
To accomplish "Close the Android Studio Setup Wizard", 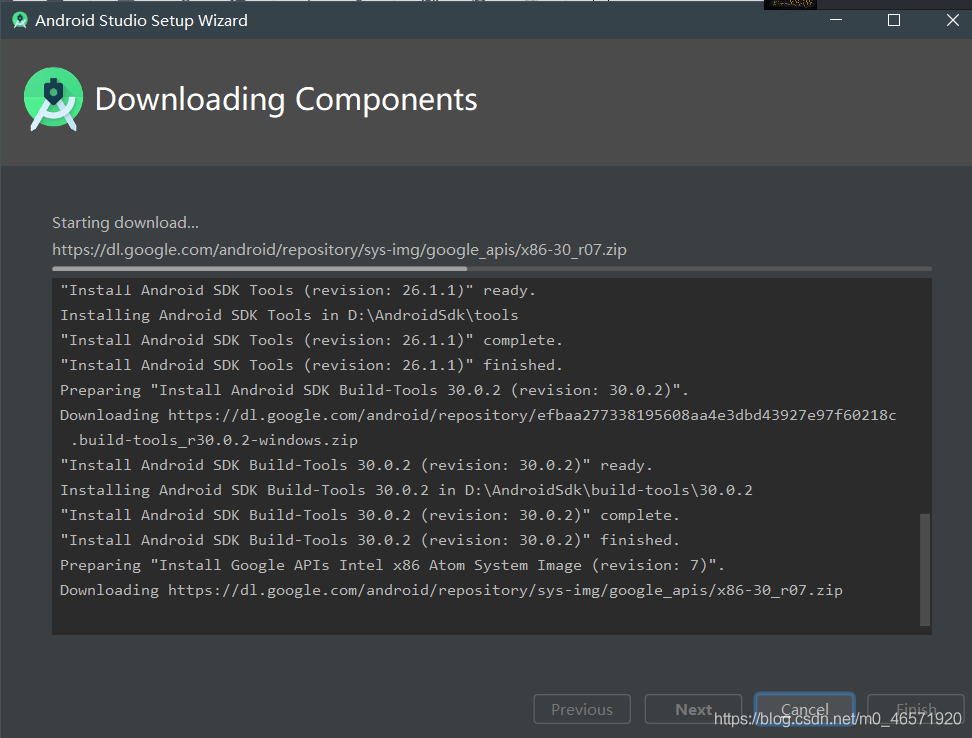I will (x=953, y=20).
